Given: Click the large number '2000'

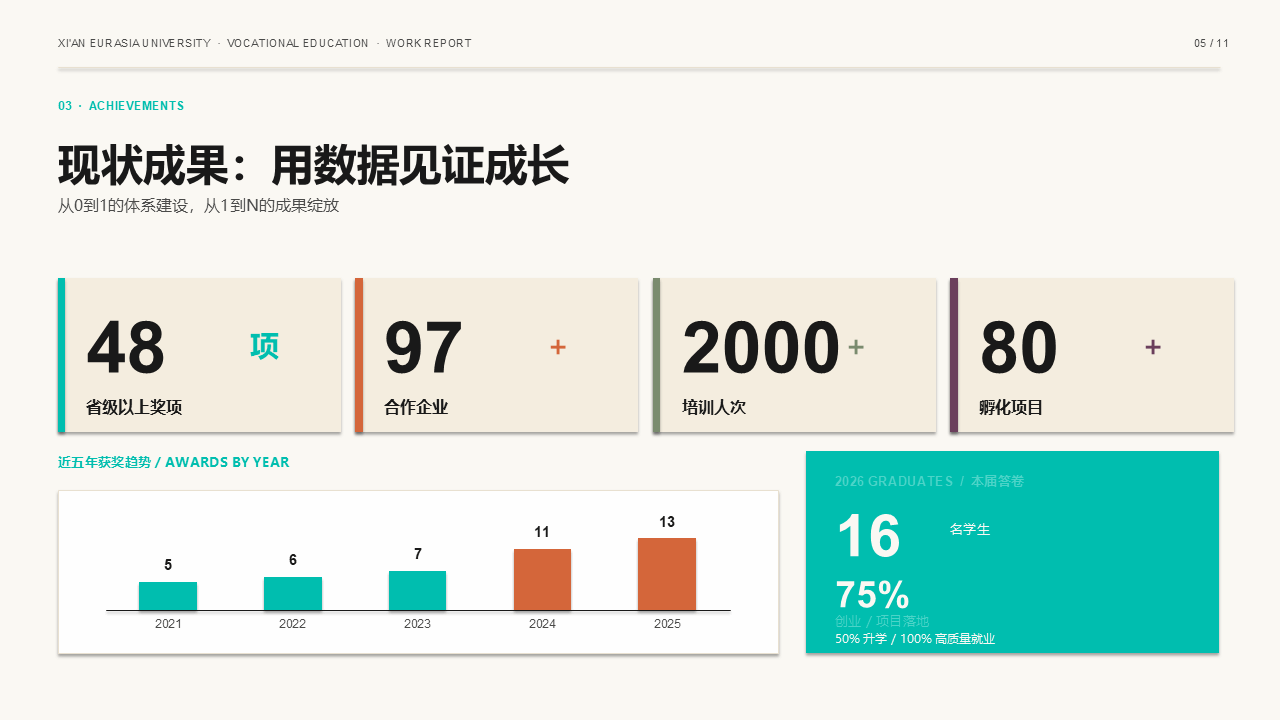Looking at the screenshot, I should point(761,348).
